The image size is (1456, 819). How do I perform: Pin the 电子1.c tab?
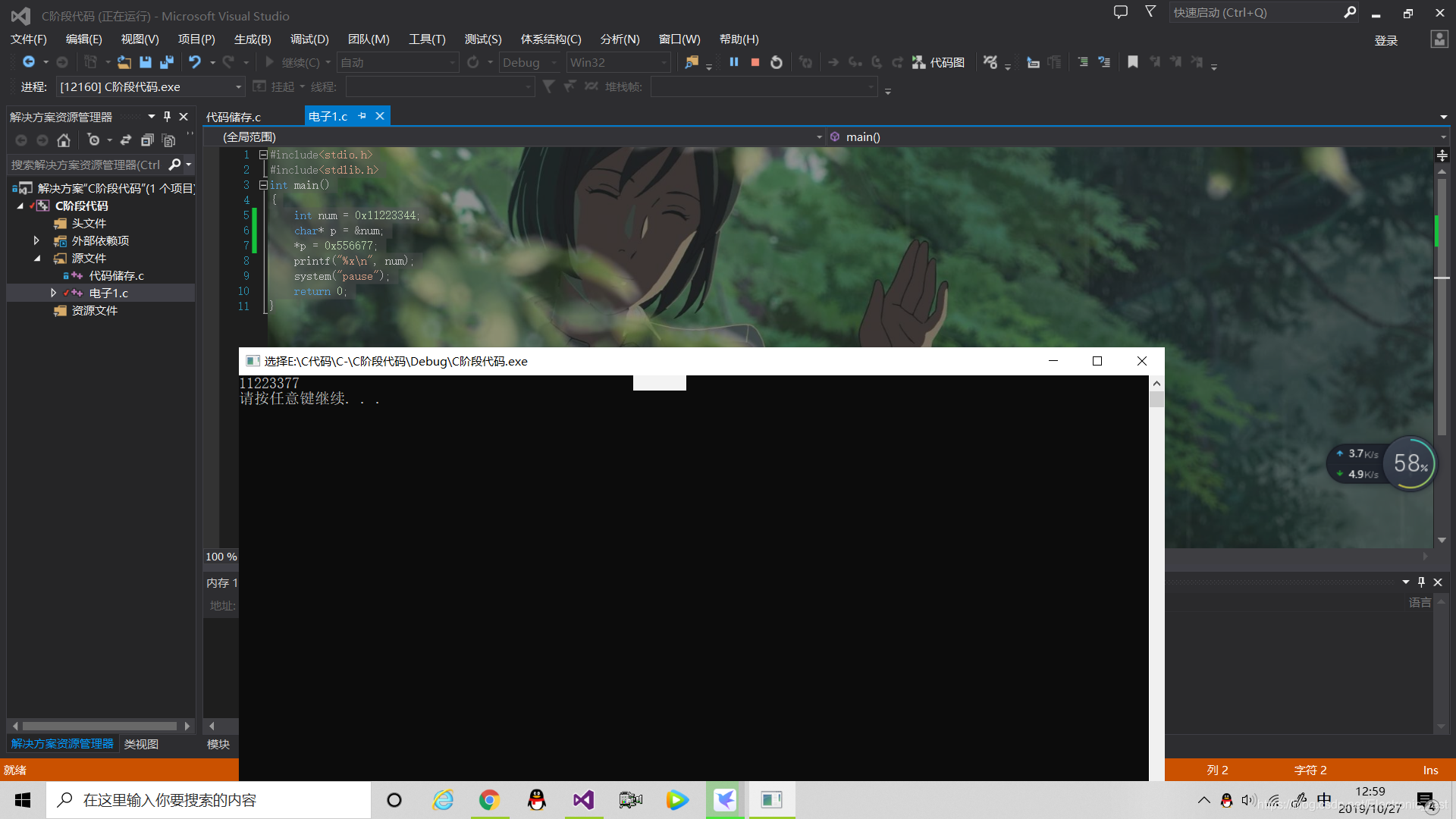pyautogui.click(x=362, y=116)
